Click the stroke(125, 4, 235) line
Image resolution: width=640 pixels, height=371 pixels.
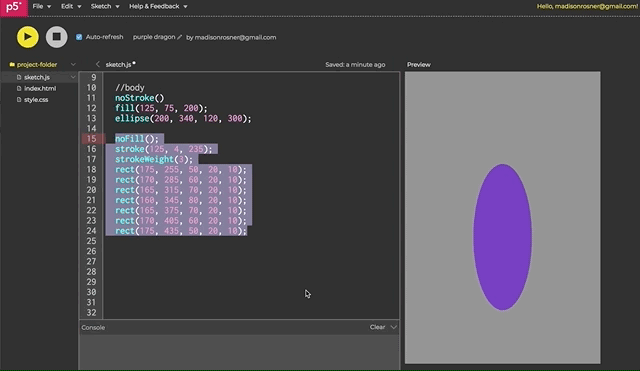pos(164,149)
